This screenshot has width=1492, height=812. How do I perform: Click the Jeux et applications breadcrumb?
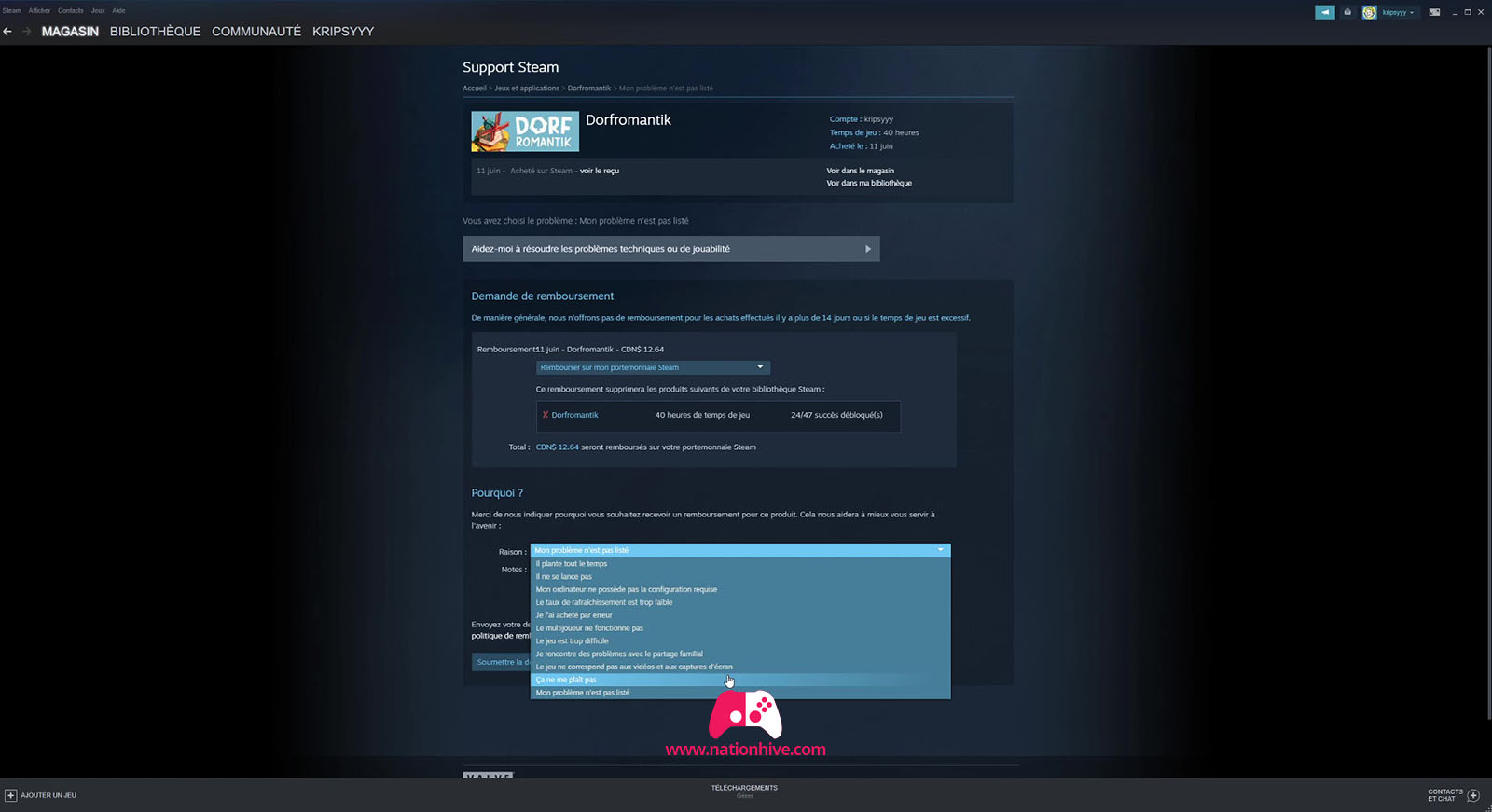pos(527,89)
